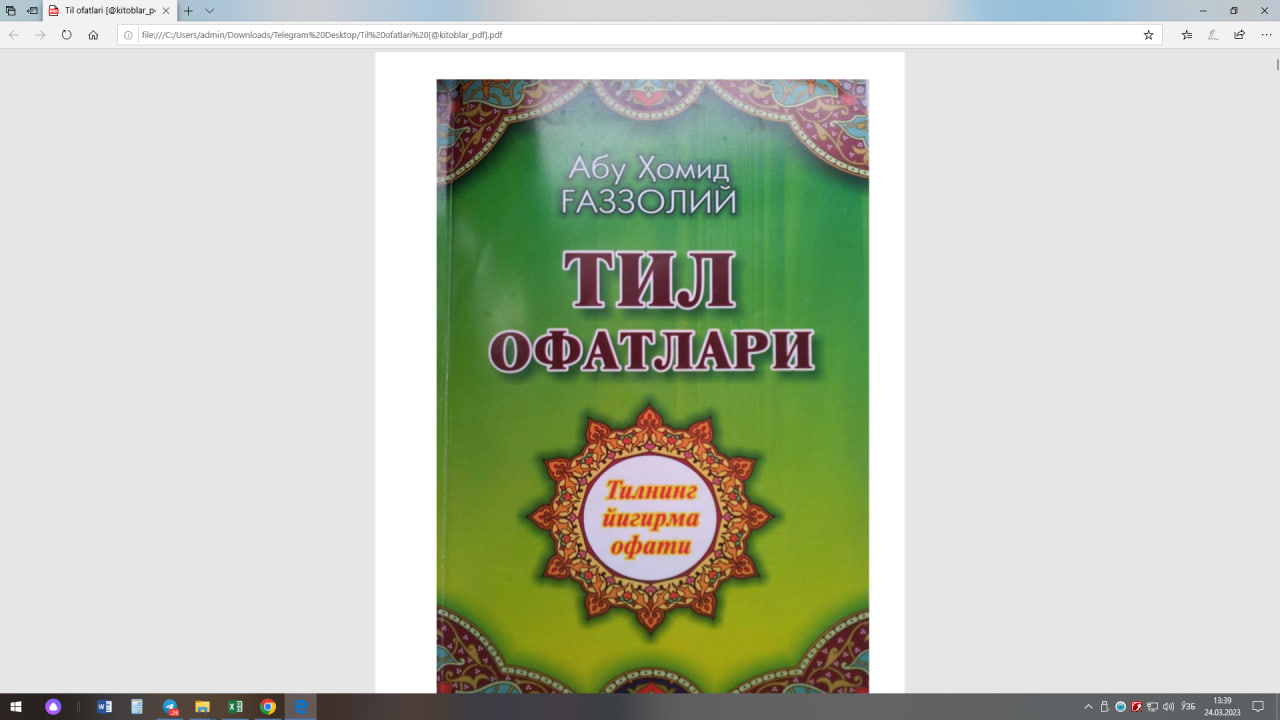Set the current tabs aside
Image resolution: width=1280 pixels, height=720 pixels.
[32, 10]
